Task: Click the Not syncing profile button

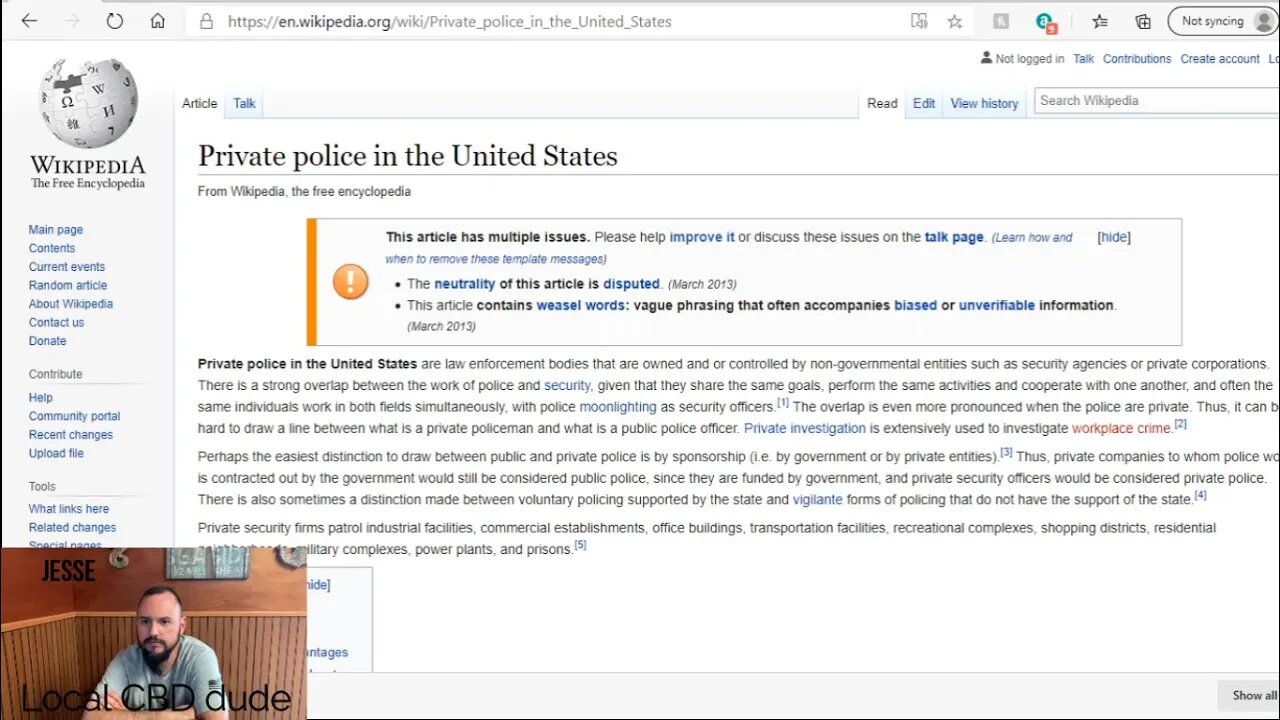Action: tap(1222, 21)
